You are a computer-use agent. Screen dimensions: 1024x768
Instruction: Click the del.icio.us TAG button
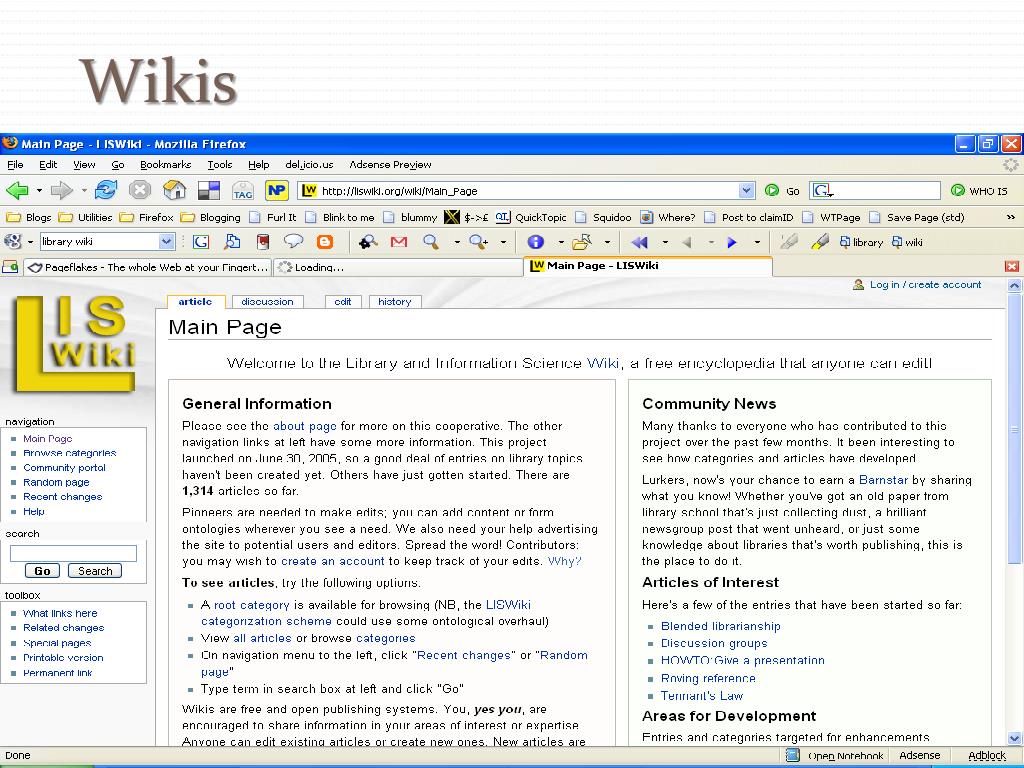click(243, 191)
